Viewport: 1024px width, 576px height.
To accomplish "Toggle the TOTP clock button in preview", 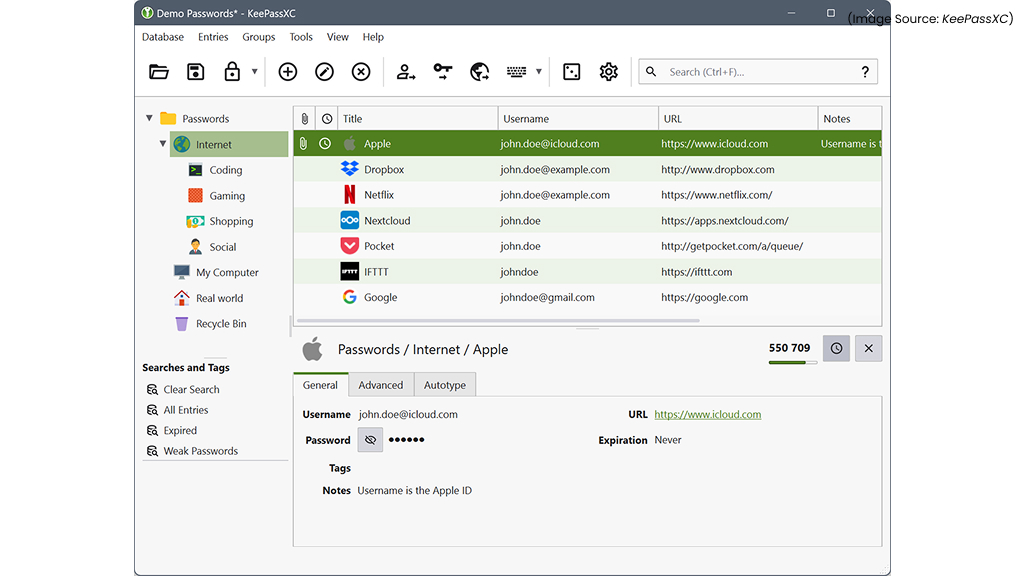I will (837, 349).
